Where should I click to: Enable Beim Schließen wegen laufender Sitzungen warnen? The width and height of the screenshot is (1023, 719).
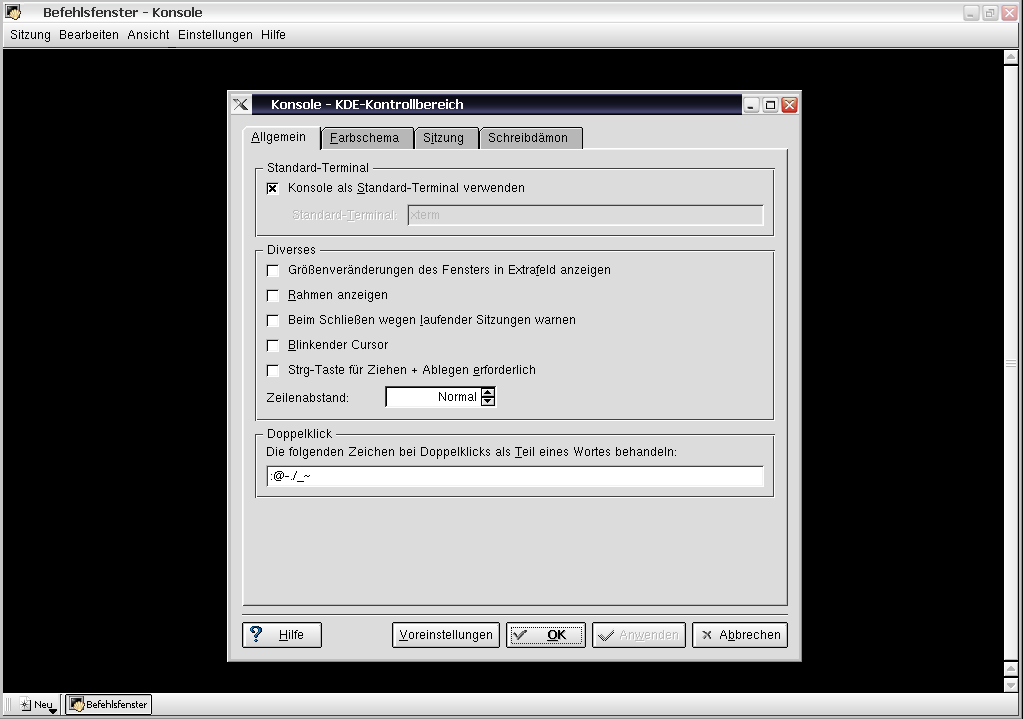point(273,320)
